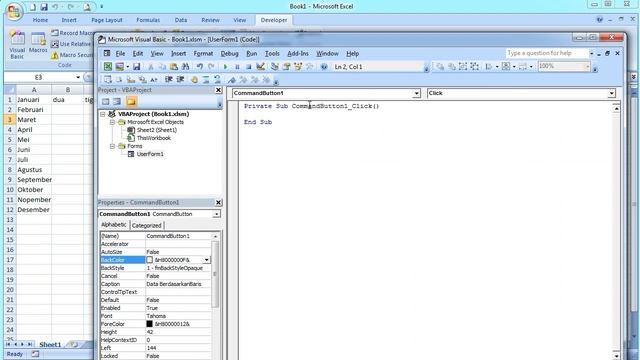Open VBA Help blue question icon

(x=324, y=67)
